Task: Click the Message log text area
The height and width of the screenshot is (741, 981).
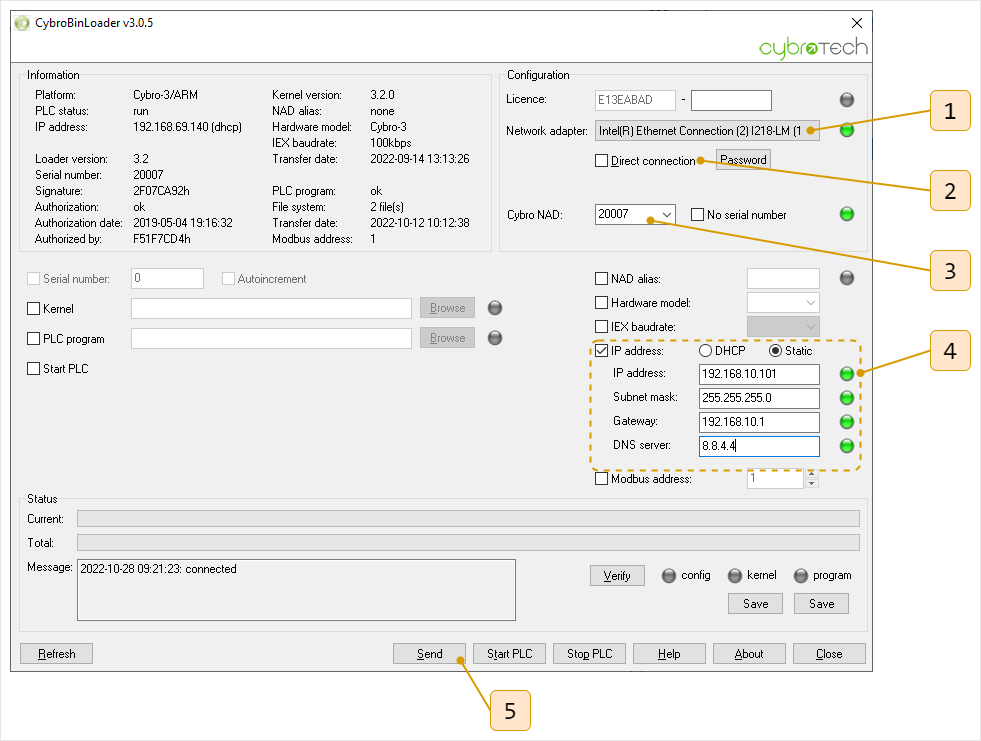Action: [x=297, y=590]
